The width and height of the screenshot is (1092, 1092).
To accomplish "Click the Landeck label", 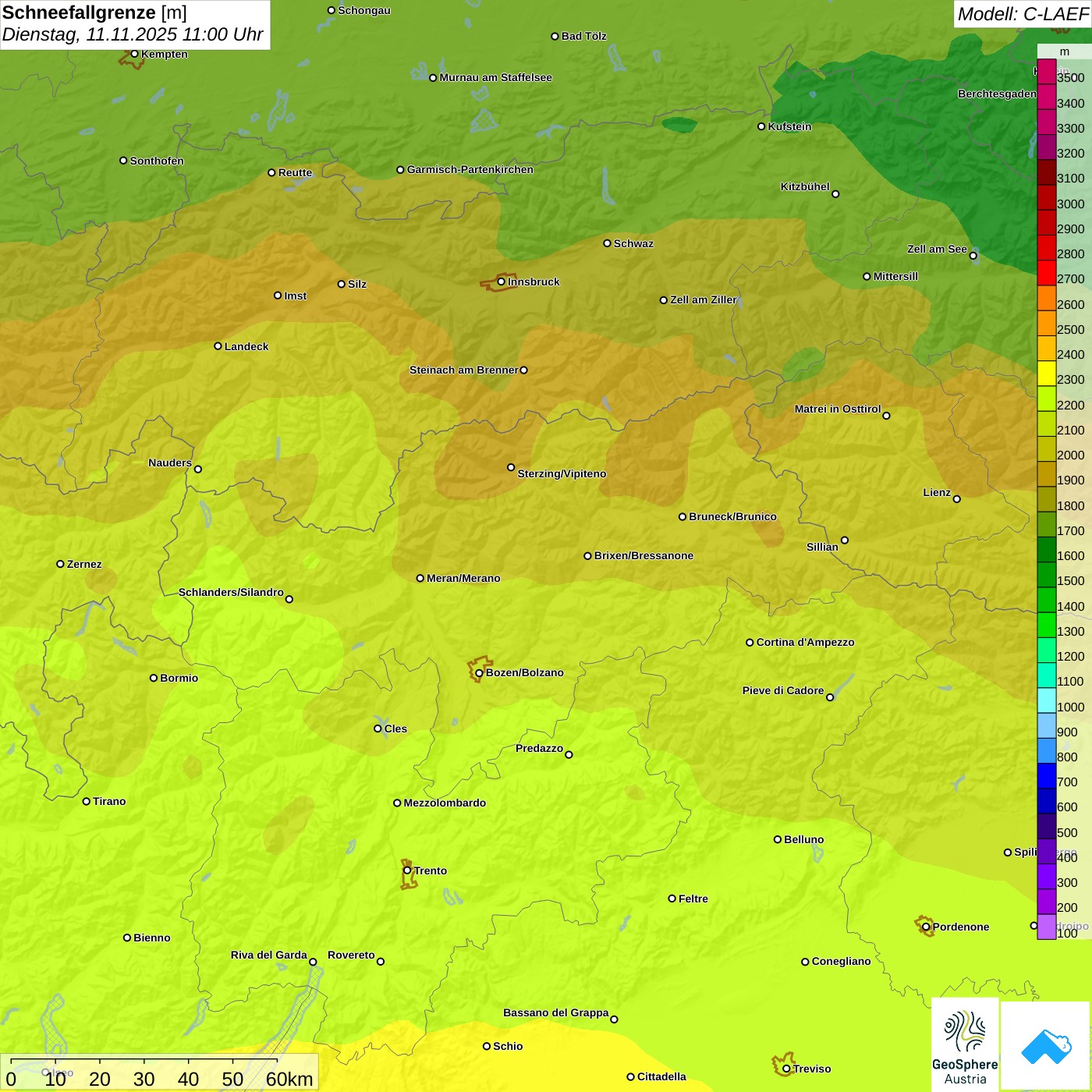I will (246, 346).
